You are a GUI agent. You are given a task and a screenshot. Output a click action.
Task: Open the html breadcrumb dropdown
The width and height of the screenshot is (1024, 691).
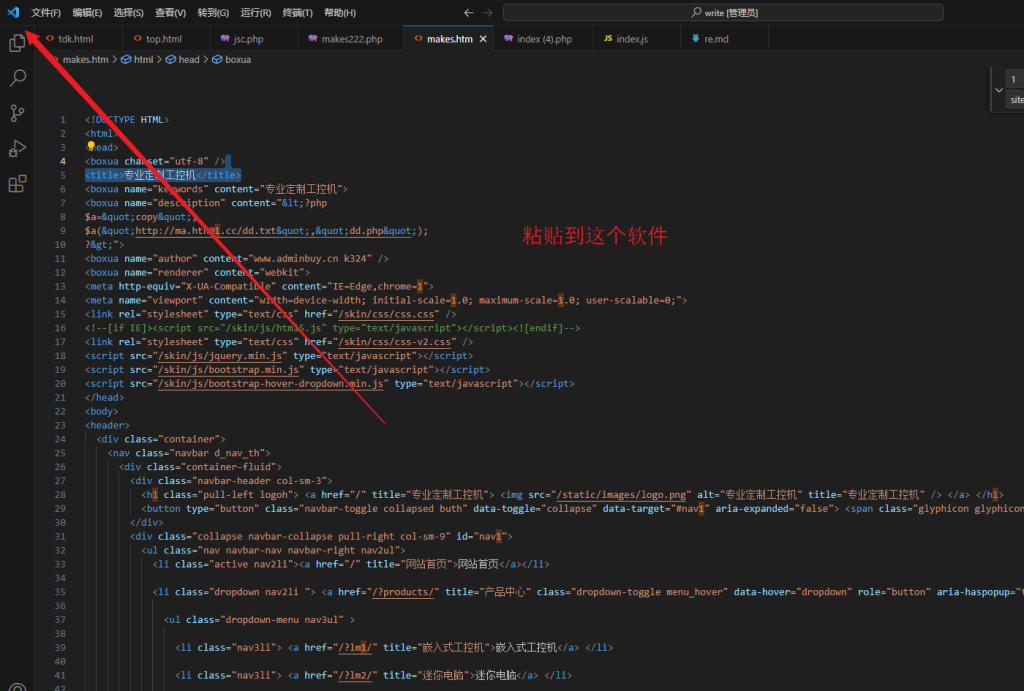point(143,59)
